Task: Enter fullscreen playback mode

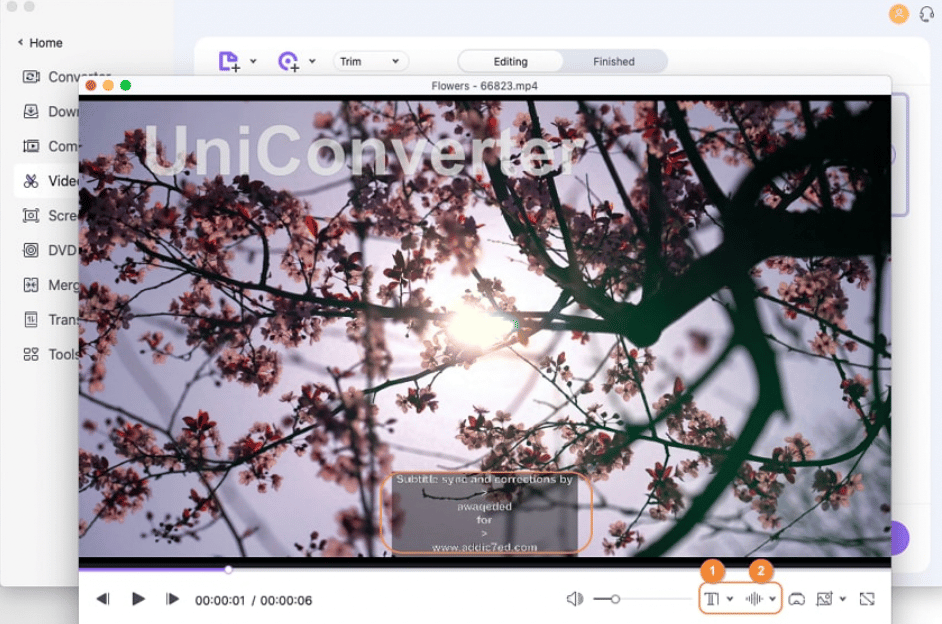Action: tap(866, 598)
